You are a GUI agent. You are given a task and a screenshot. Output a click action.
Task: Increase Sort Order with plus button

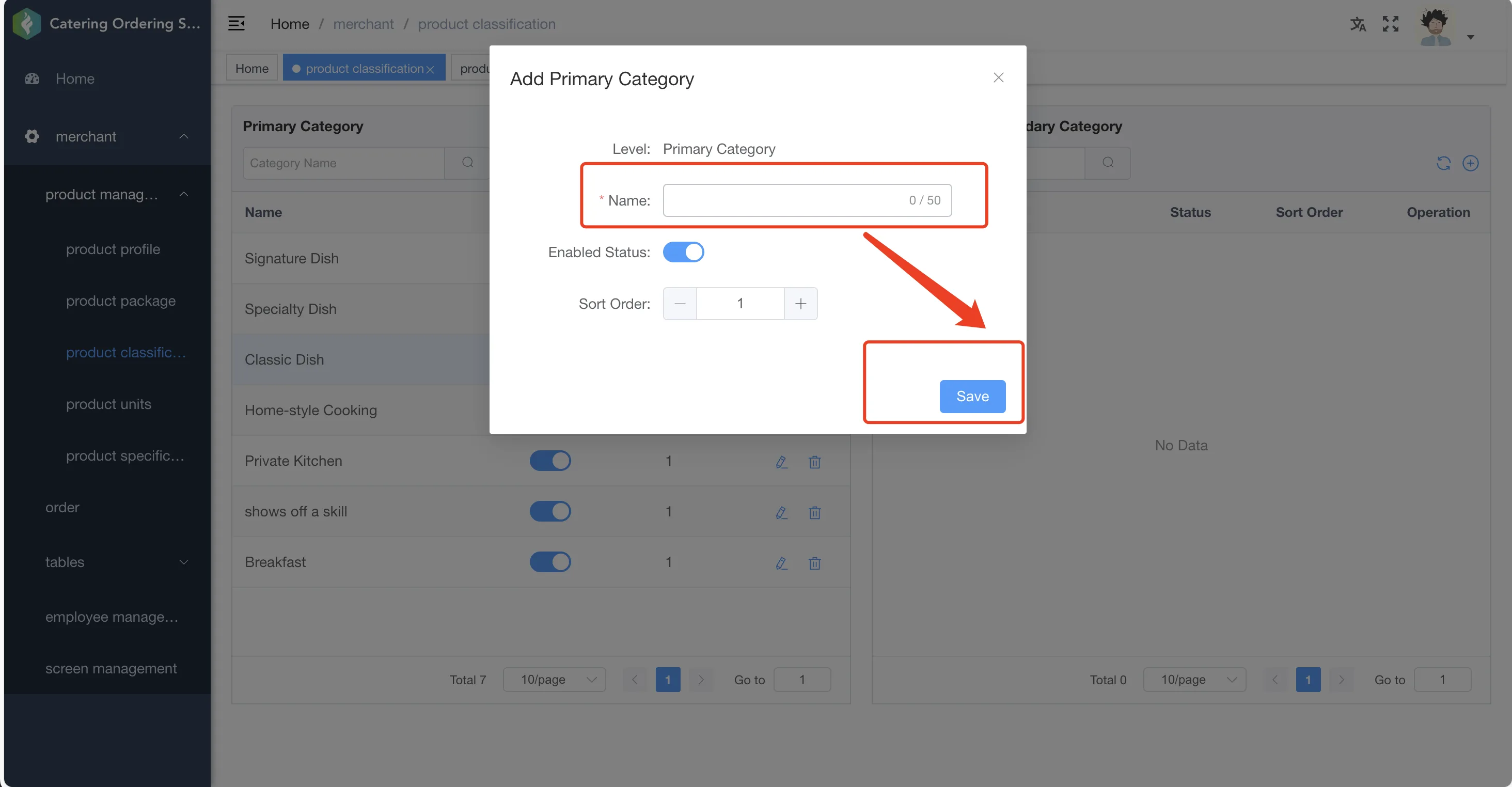[x=800, y=304]
